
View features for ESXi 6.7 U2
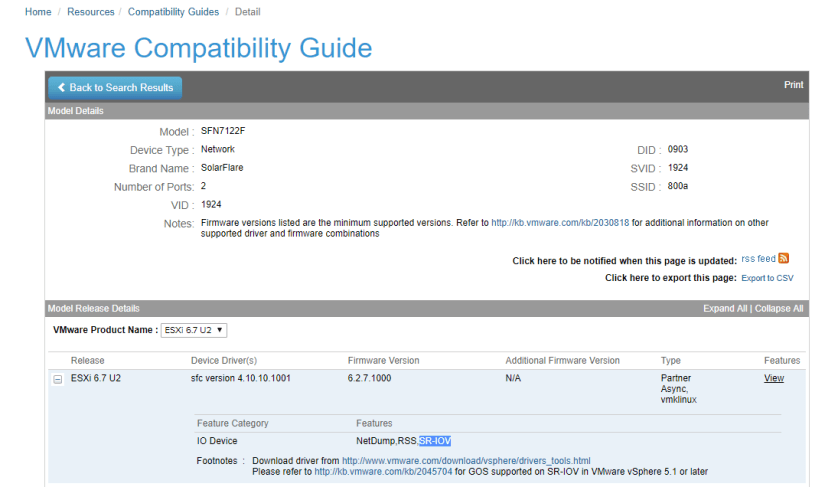point(773,378)
